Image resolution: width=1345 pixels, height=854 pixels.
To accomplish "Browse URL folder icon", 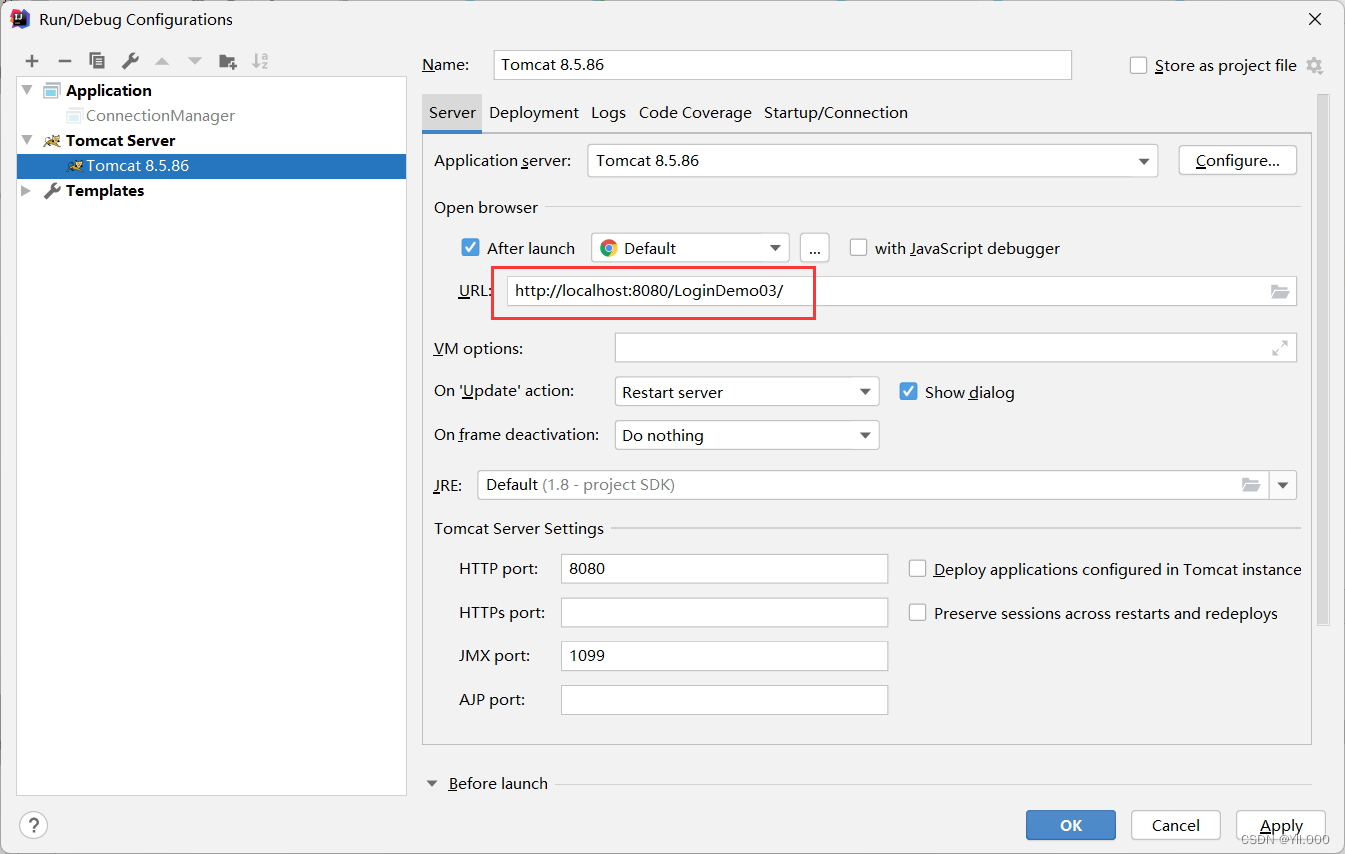I will [1280, 291].
